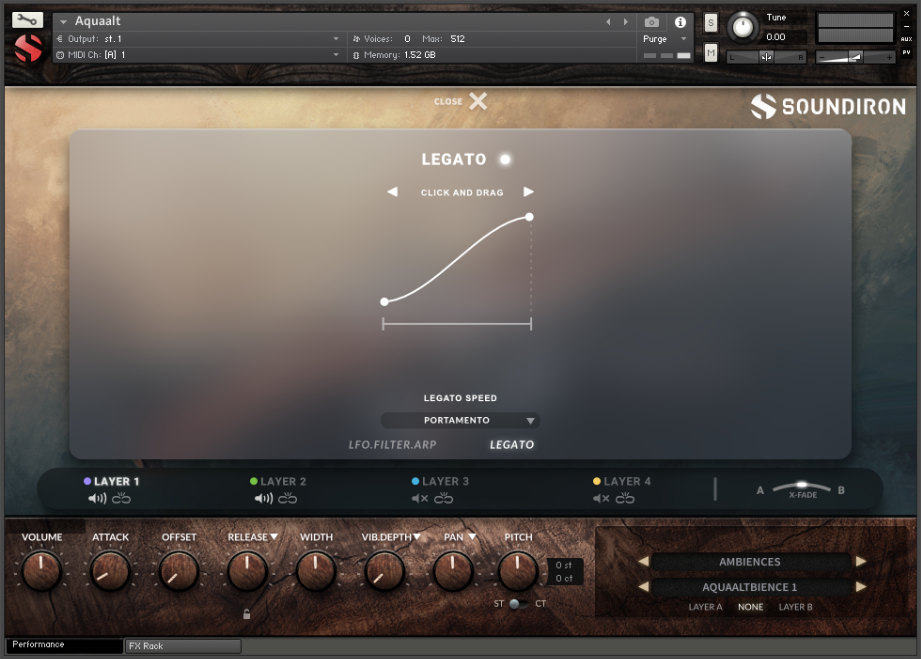This screenshot has height=659, width=921.
Task: Click the padlock icon below the Release knob
Action: point(246,612)
